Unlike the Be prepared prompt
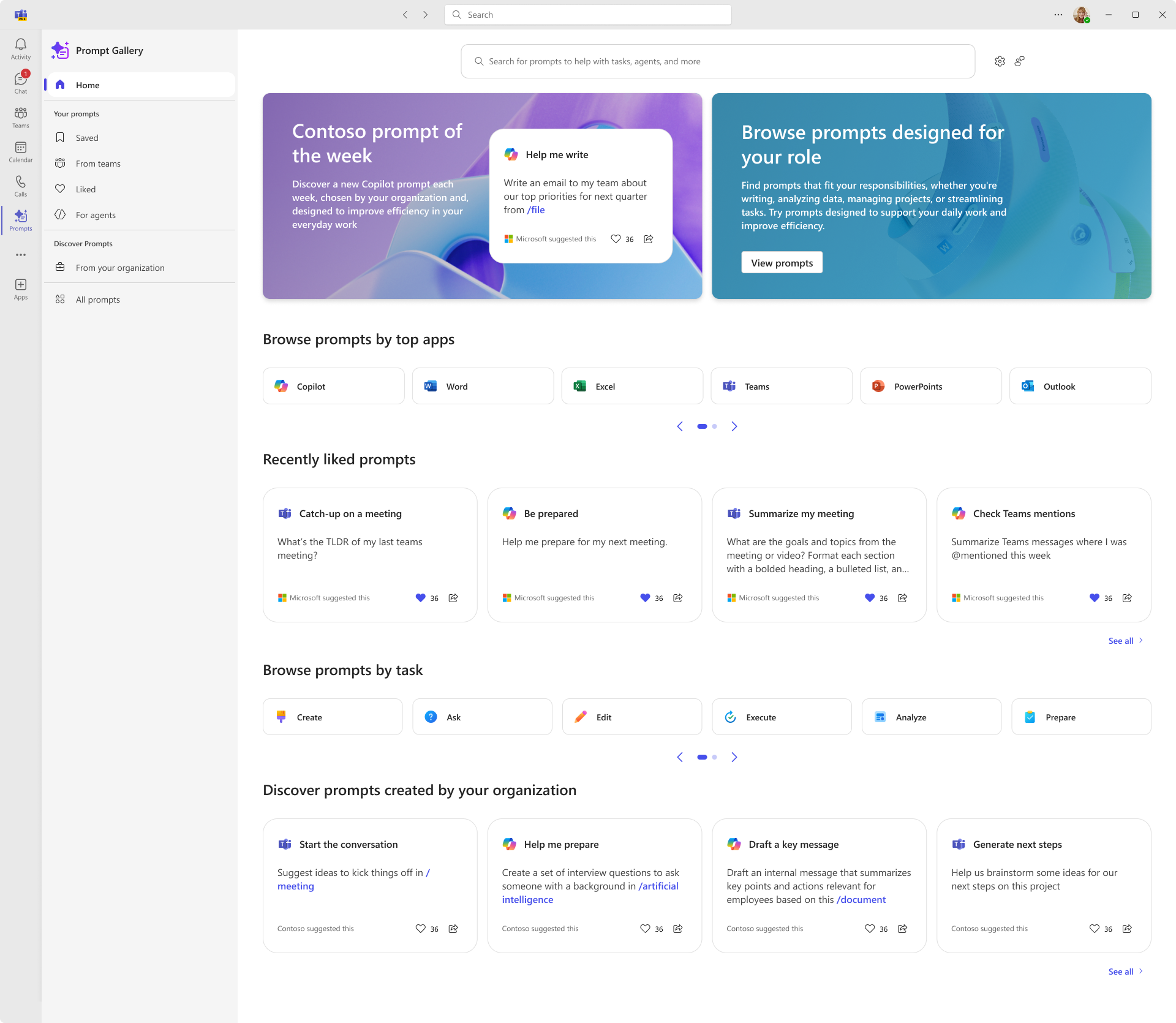This screenshot has width=1176, height=1023. (645, 598)
